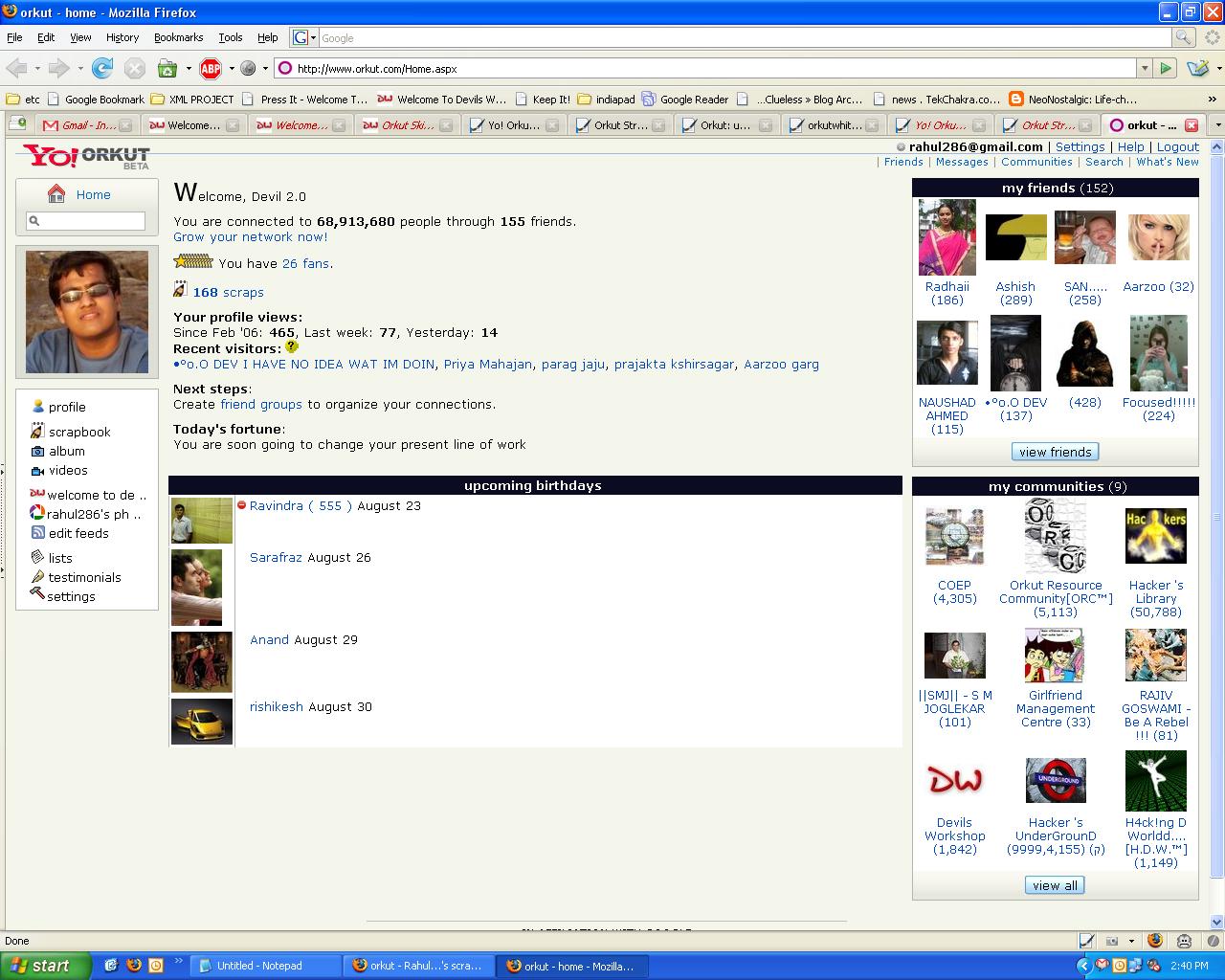Click the edit feeds RSS icon
The width and height of the screenshot is (1225, 980).
point(37,533)
